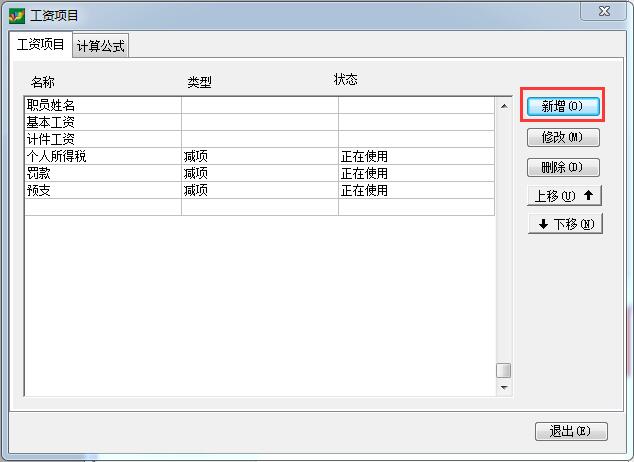Viewport: 634px width, 462px height.
Task: Click 减项 type cell for 罚款
Action: pos(260,173)
